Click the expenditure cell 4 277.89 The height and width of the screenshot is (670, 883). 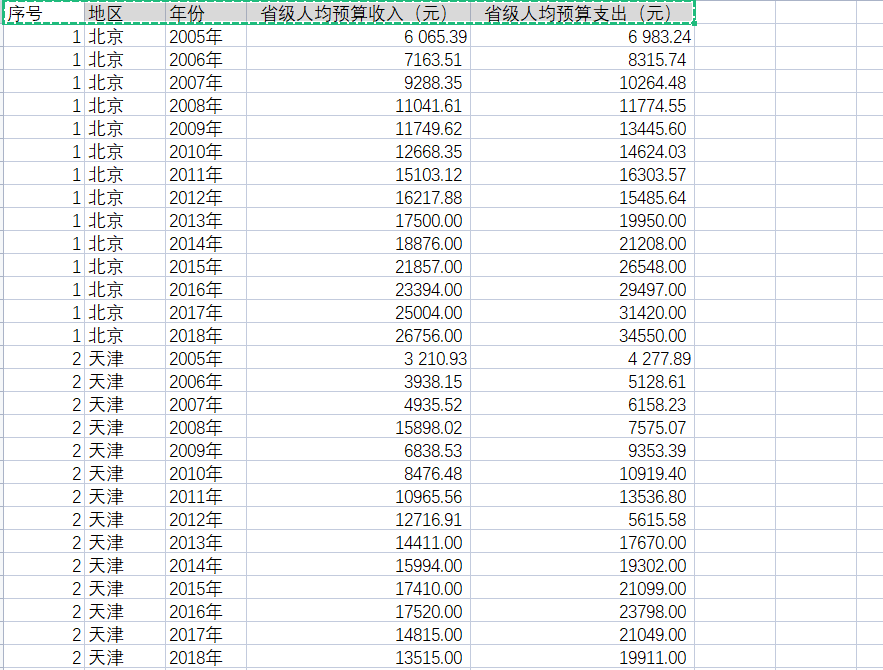pyautogui.click(x=582, y=359)
